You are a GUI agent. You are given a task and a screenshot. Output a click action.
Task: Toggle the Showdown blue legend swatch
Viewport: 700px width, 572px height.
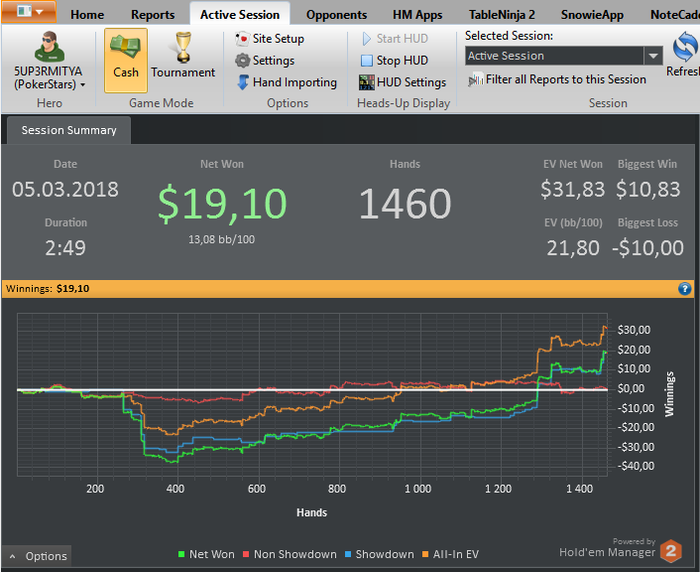click(x=348, y=554)
